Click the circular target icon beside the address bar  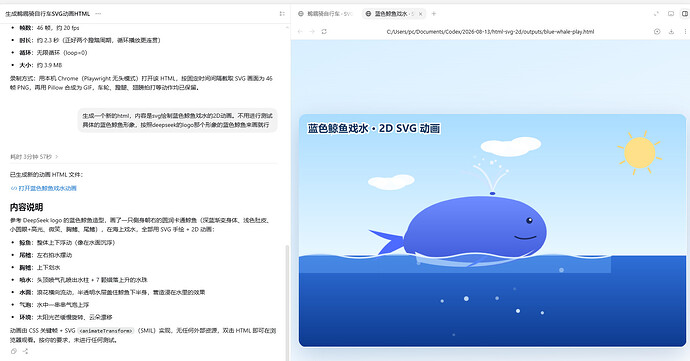(x=657, y=32)
